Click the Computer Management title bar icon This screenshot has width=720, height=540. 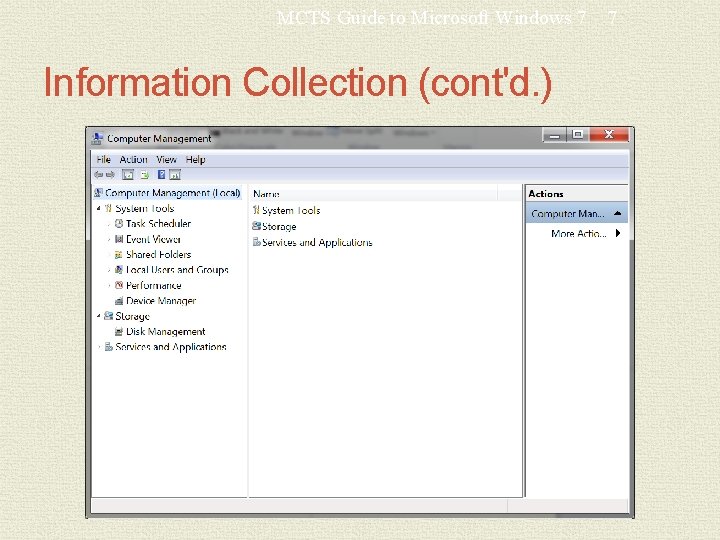pyautogui.click(x=97, y=138)
